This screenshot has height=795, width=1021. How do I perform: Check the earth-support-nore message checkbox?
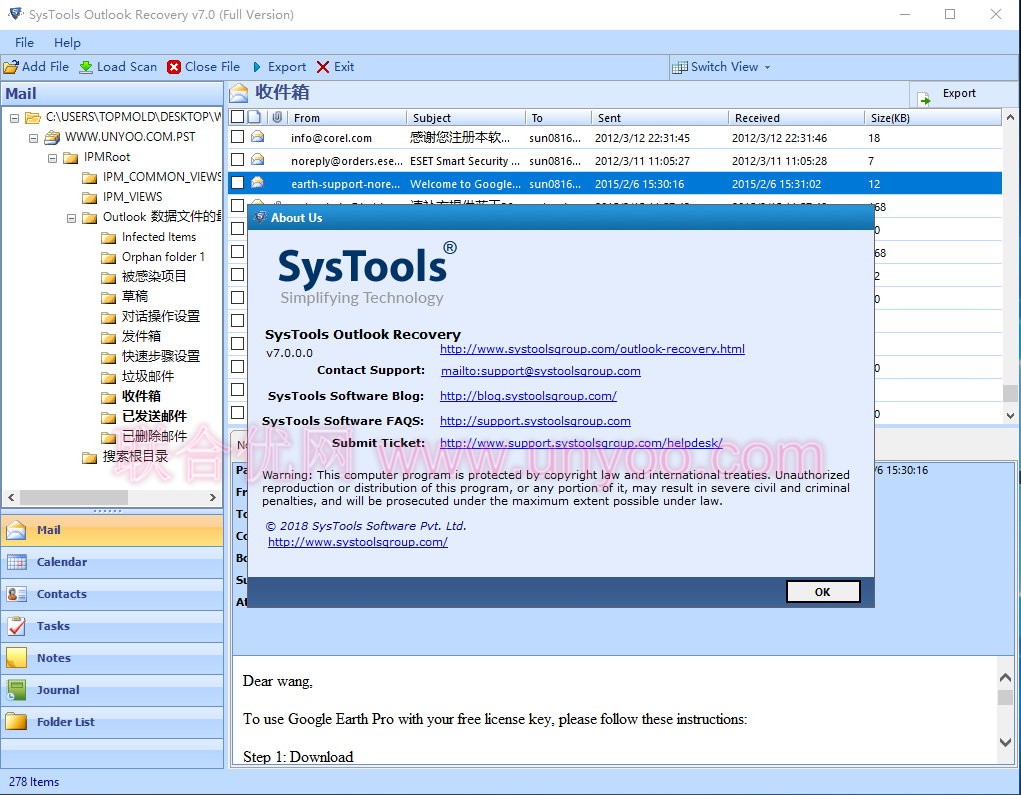pos(238,183)
